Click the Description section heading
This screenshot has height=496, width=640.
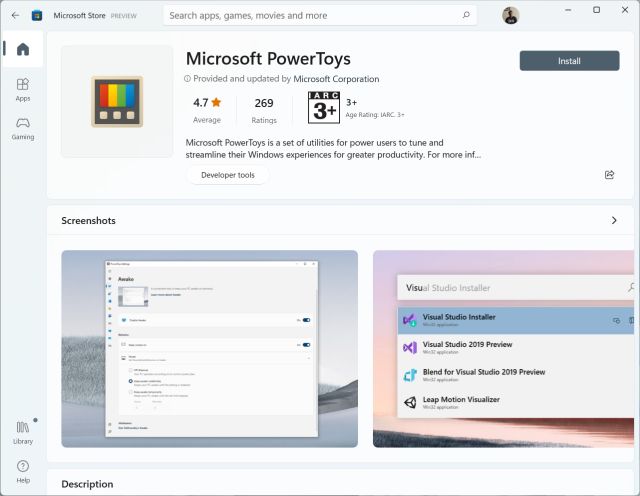pyautogui.click(x=87, y=484)
